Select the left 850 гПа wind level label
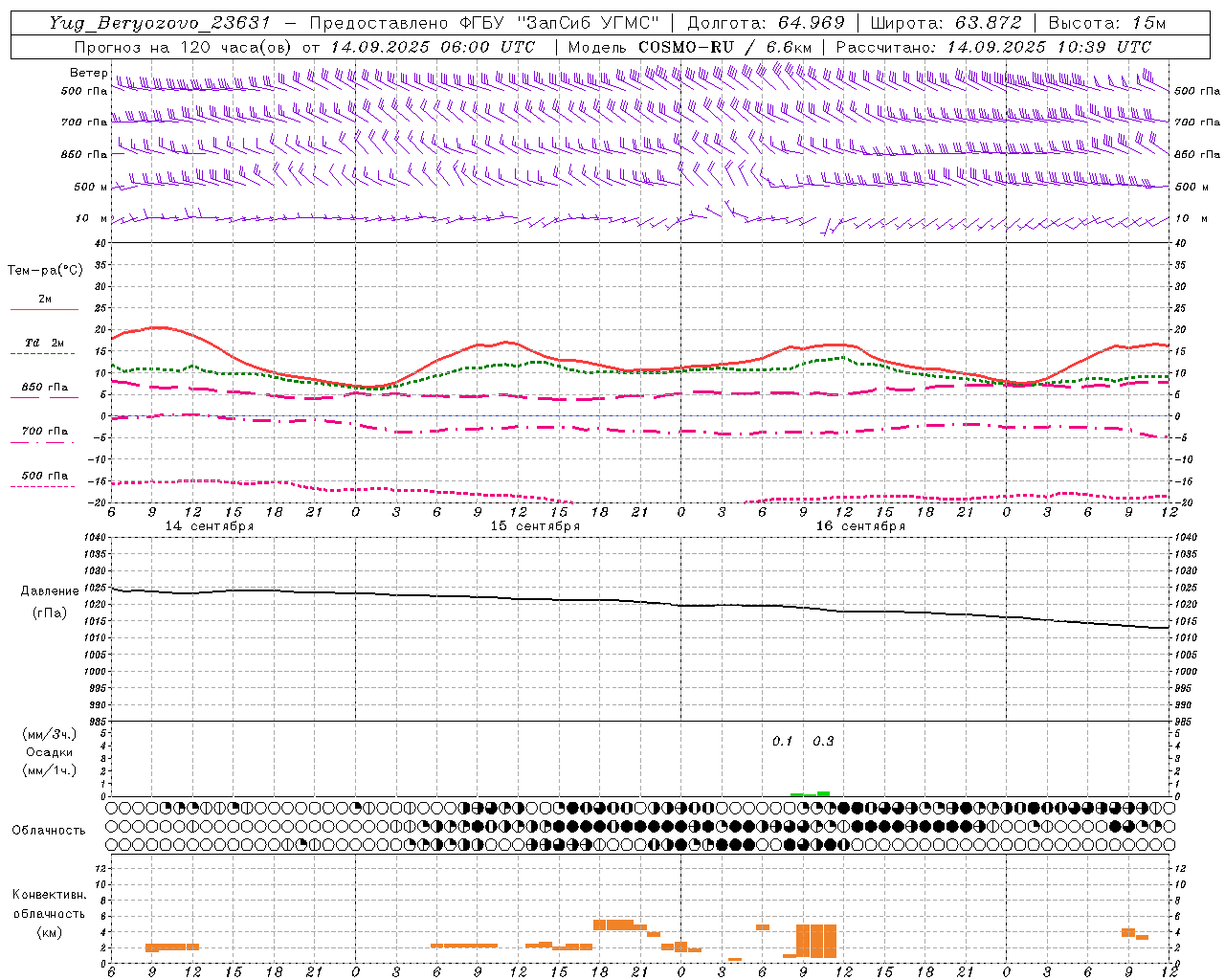The image size is (1225, 980). pos(84,154)
